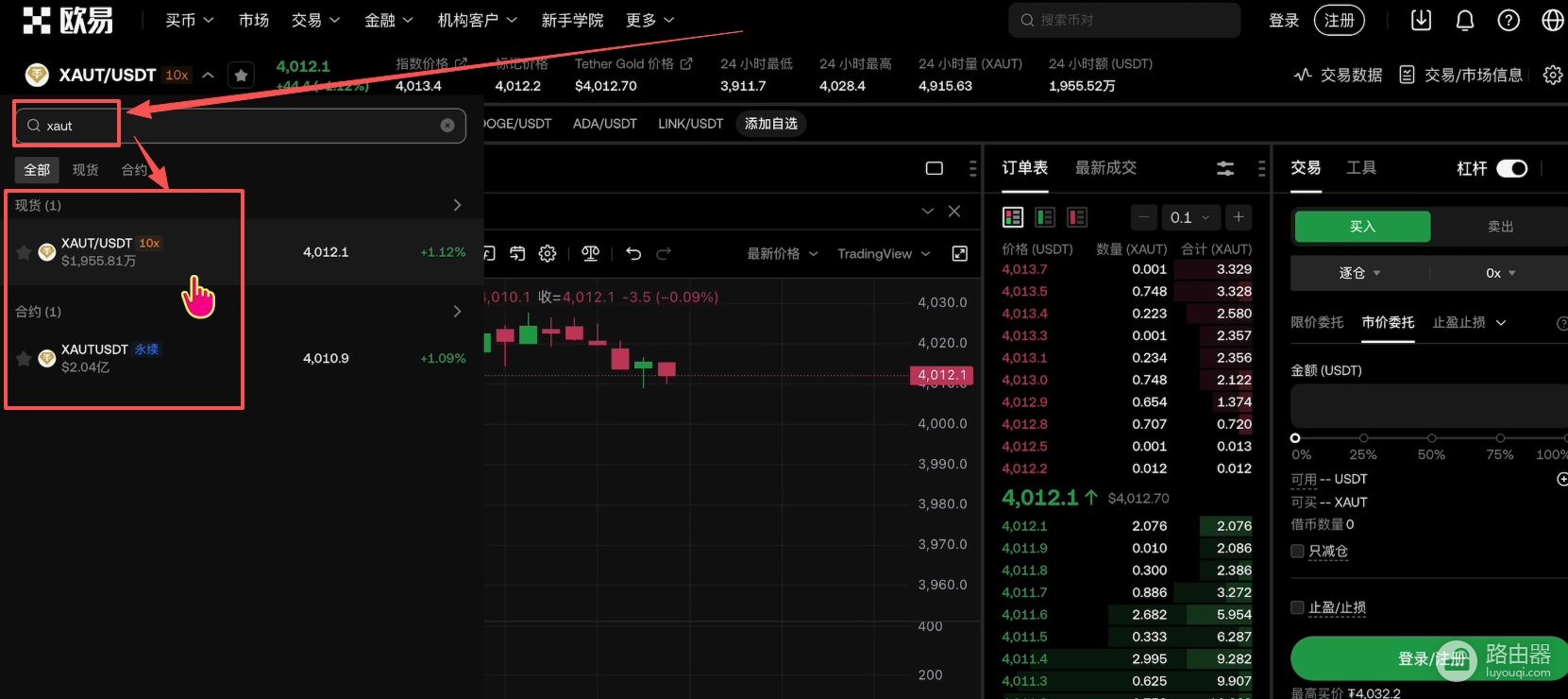Select the 全部 search filter tab
This screenshot has height=699, width=1568.
point(37,170)
